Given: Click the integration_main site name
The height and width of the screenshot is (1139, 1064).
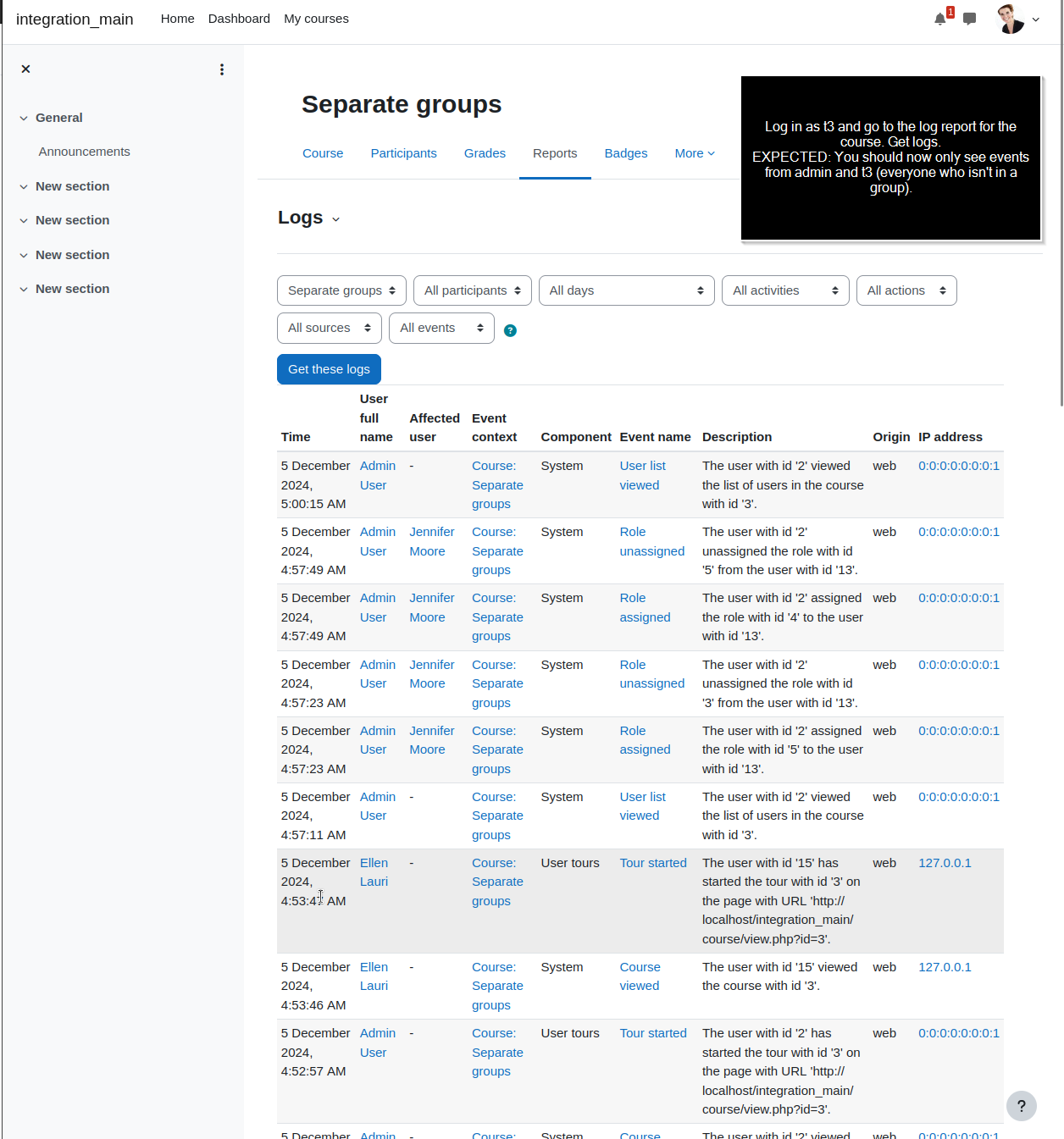Looking at the screenshot, I should pos(75,19).
